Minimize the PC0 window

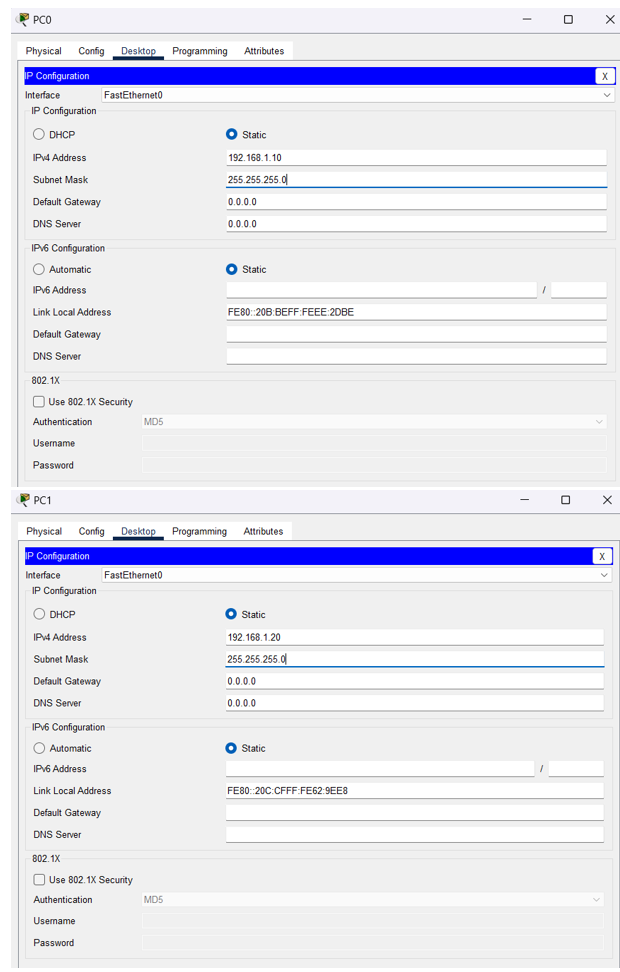pyautogui.click(x=527, y=19)
